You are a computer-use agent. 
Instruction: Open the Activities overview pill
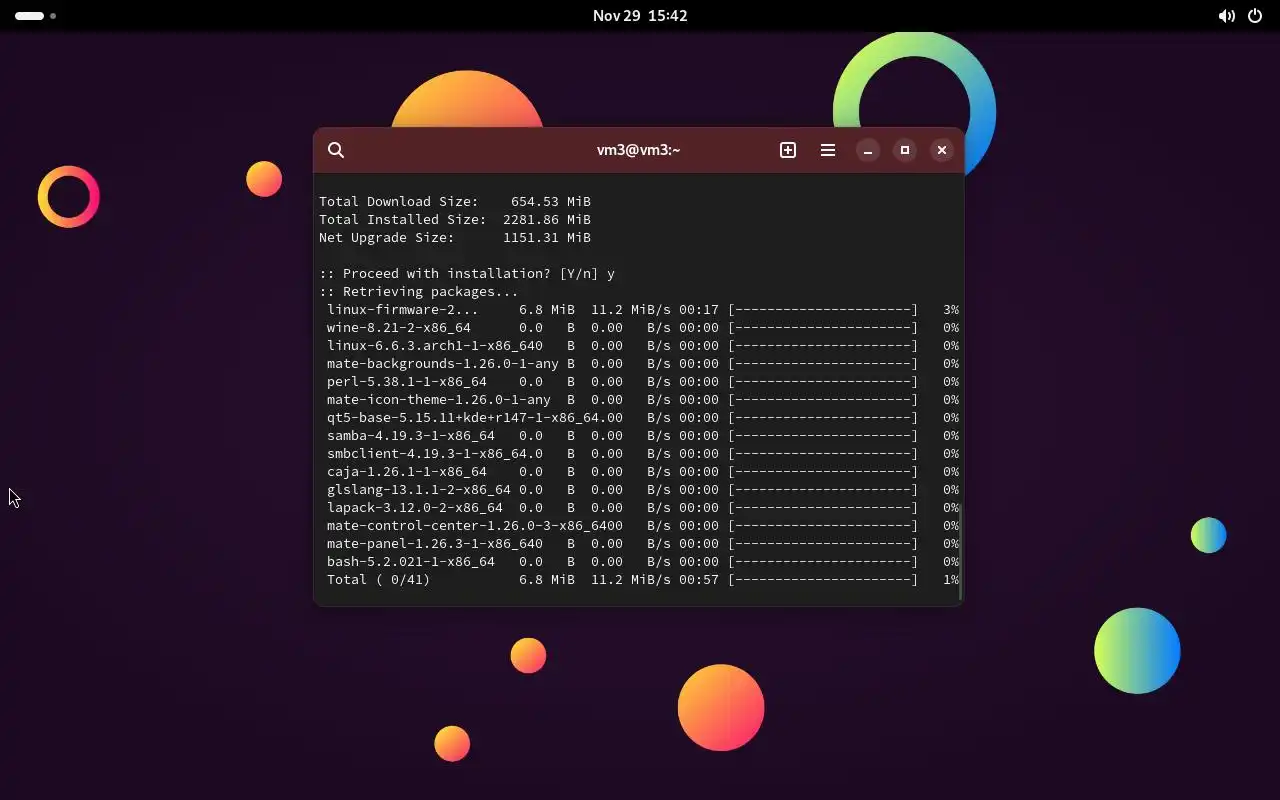(29, 16)
